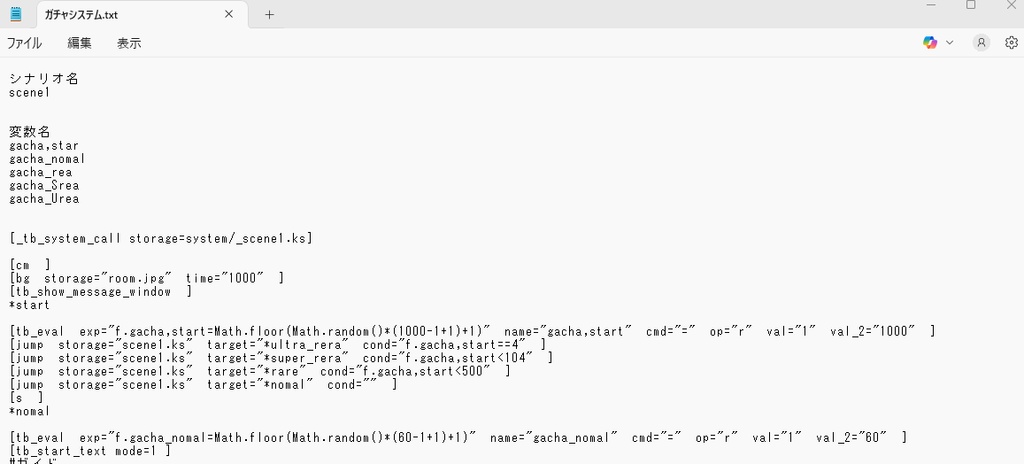The image size is (1024, 464).
Task: Click the Copilot icon
Action: [x=931, y=43]
